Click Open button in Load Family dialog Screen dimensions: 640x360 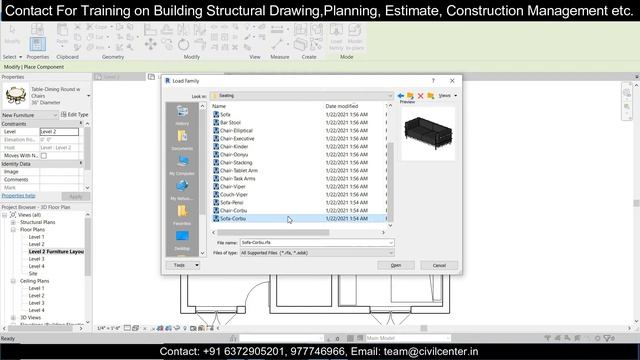click(x=396, y=265)
